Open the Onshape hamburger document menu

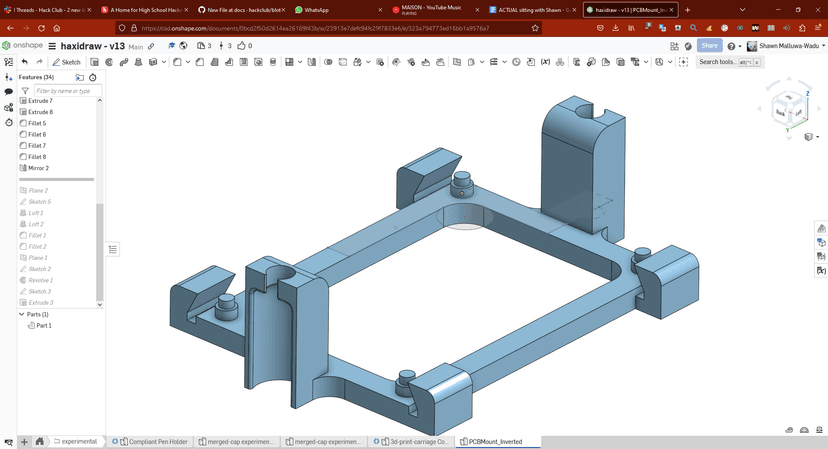52,46
